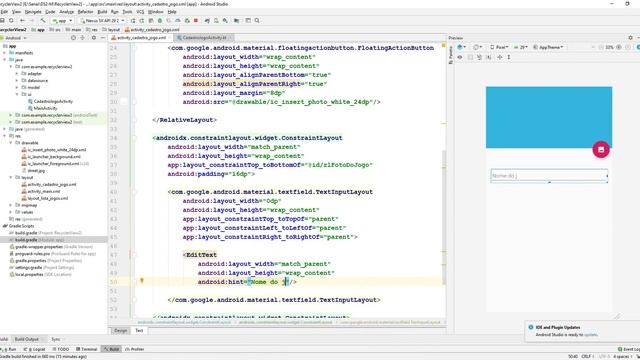Open the Build menu
Screen dimensions: 640x360
[x=102, y=12]
